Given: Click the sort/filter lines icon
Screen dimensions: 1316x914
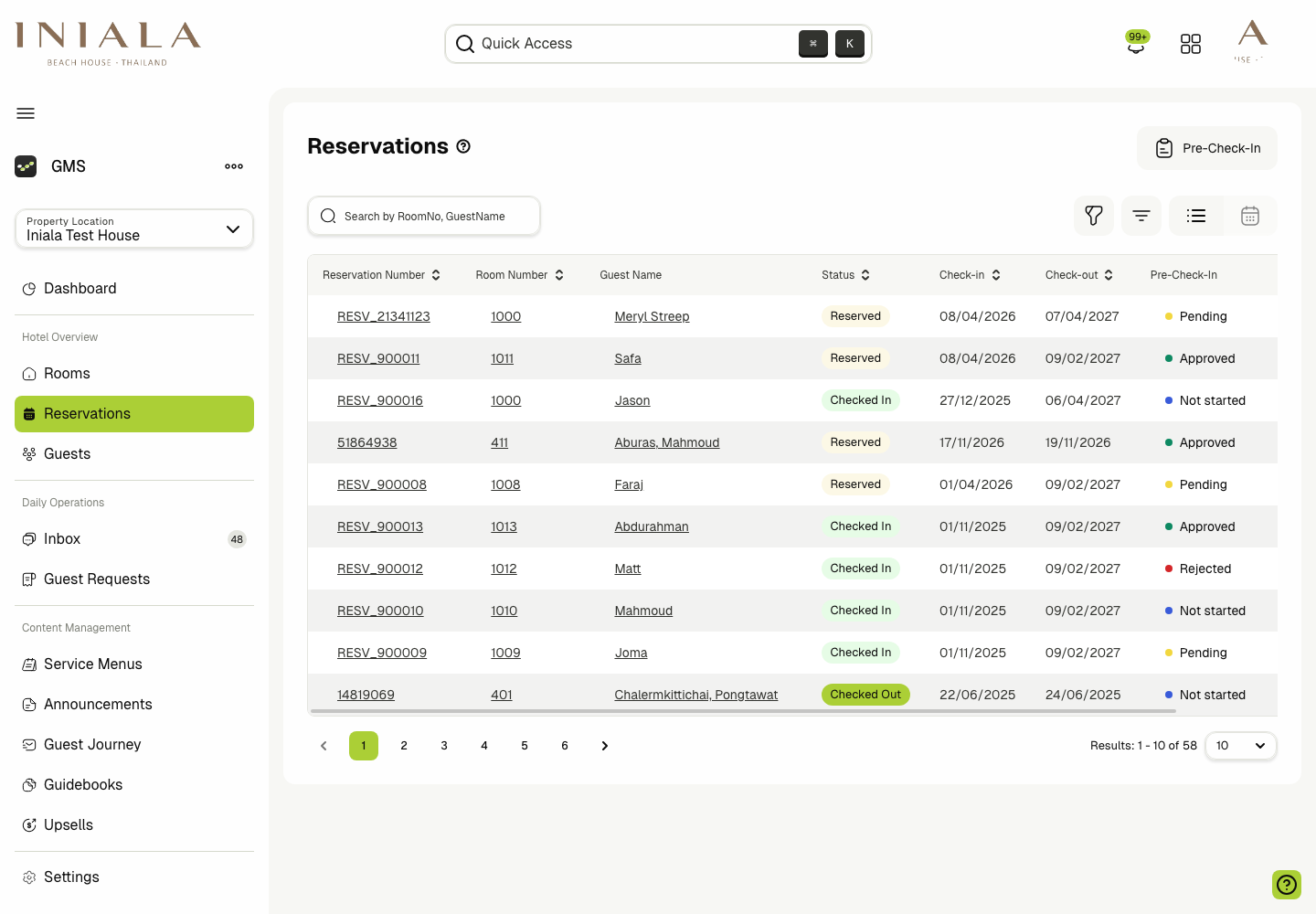Looking at the screenshot, I should point(1141,216).
